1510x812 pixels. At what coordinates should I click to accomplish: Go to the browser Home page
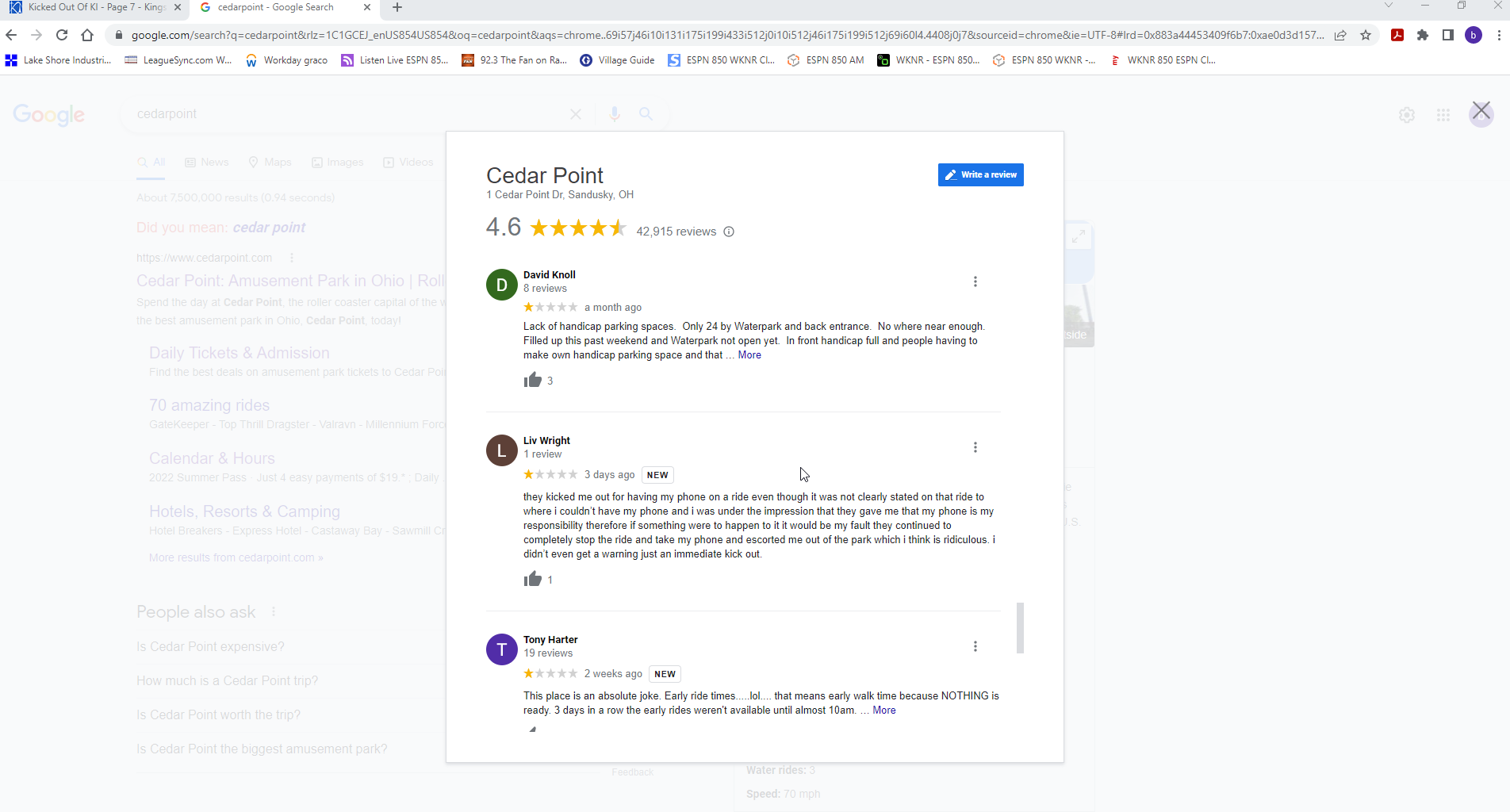[87, 35]
